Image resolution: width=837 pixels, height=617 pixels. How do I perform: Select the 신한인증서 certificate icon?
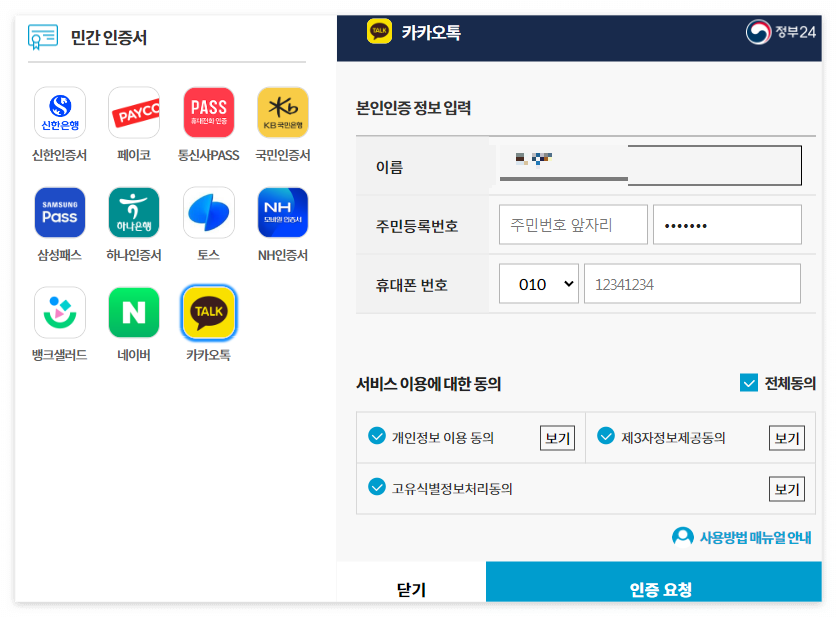coord(60,113)
